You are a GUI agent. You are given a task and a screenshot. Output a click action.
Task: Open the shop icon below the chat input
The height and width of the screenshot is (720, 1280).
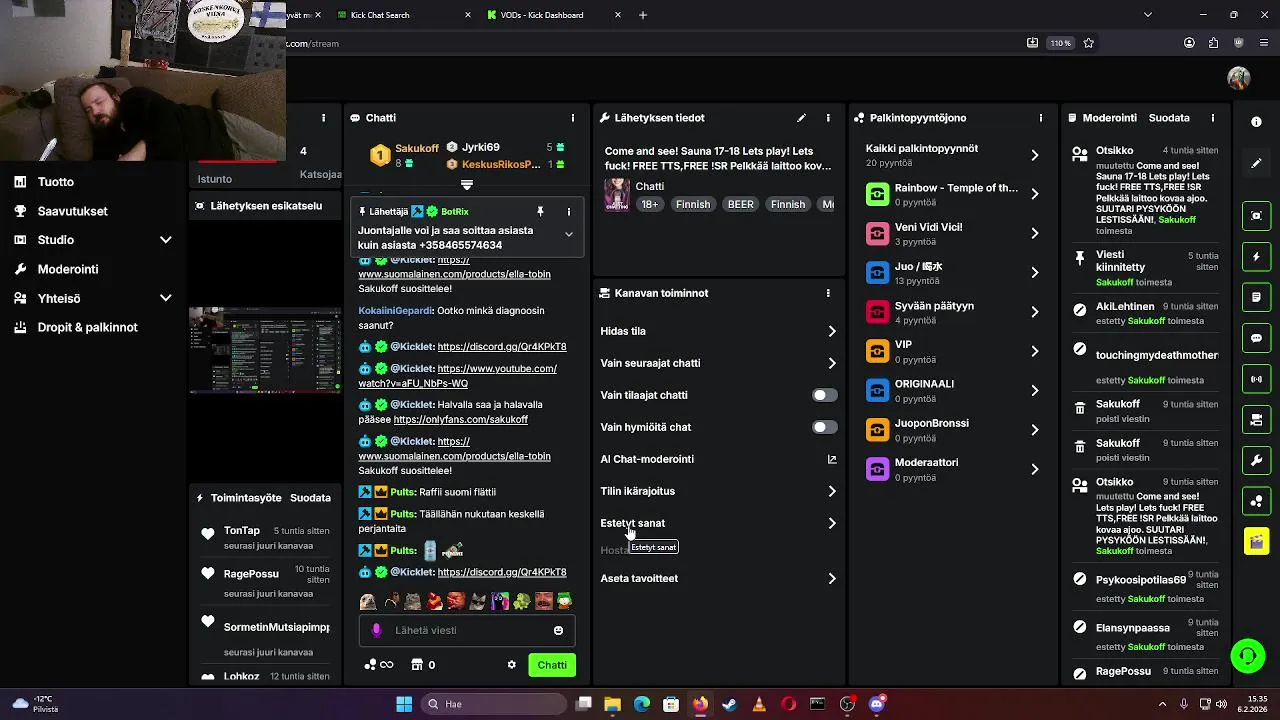(416, 665)
